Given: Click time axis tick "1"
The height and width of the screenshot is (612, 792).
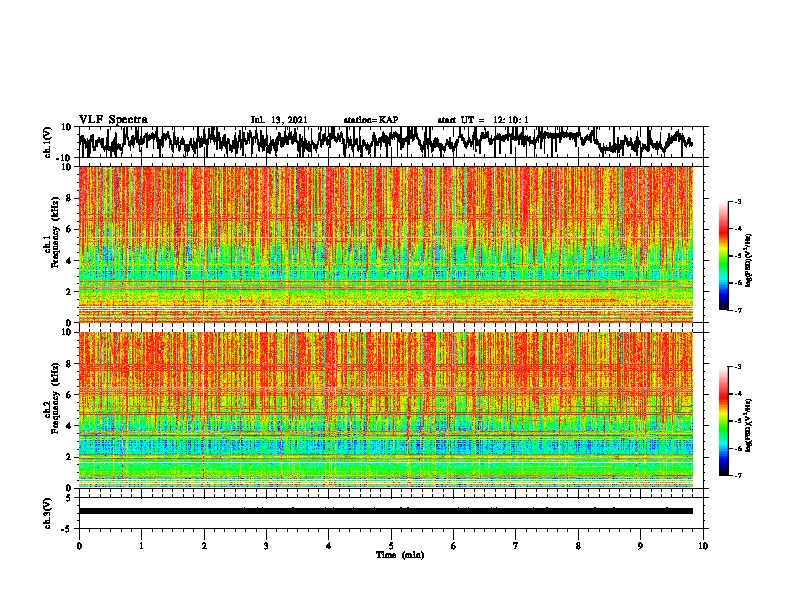Looking at the screenshot, I should tap(142, 546).
